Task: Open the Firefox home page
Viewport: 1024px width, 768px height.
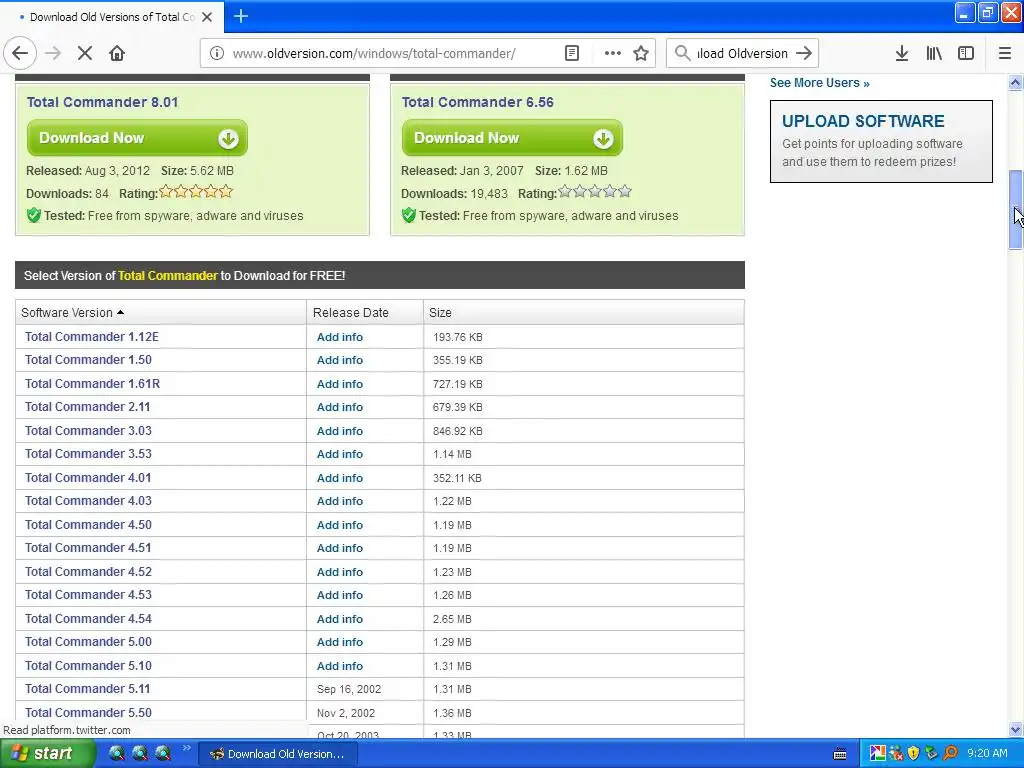Action: (x=117, y=54)
